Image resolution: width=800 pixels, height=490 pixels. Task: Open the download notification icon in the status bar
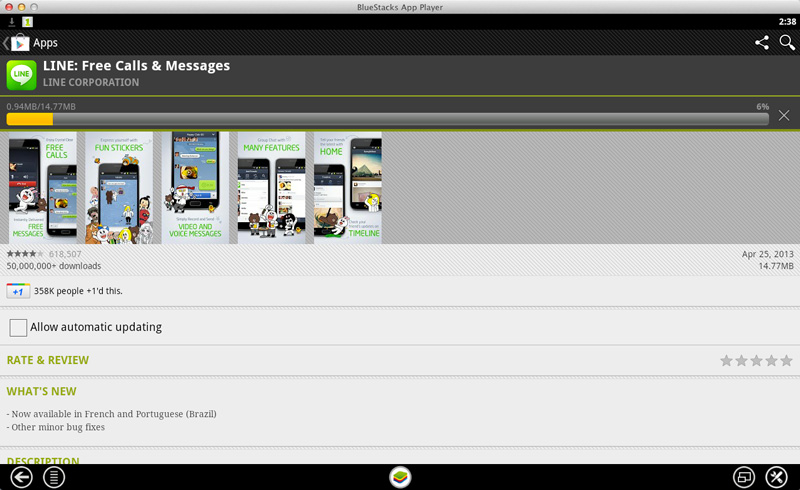(x=12, y=21)
